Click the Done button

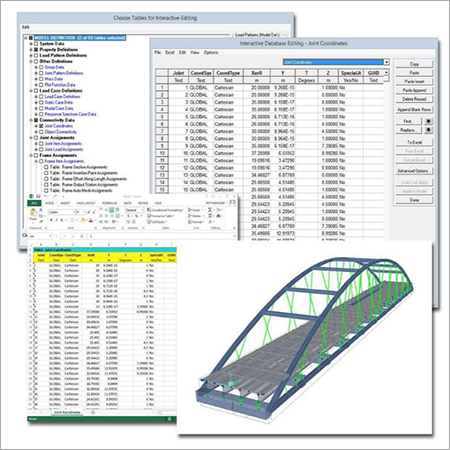click(414, 200)
